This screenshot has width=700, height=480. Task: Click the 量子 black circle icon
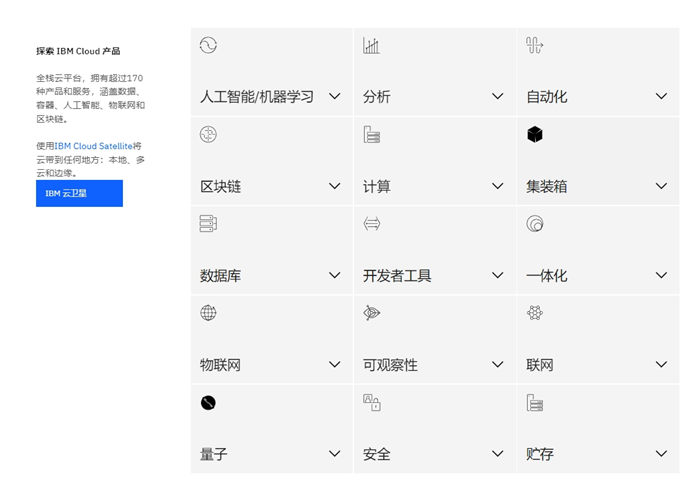[x=208, y=402]
